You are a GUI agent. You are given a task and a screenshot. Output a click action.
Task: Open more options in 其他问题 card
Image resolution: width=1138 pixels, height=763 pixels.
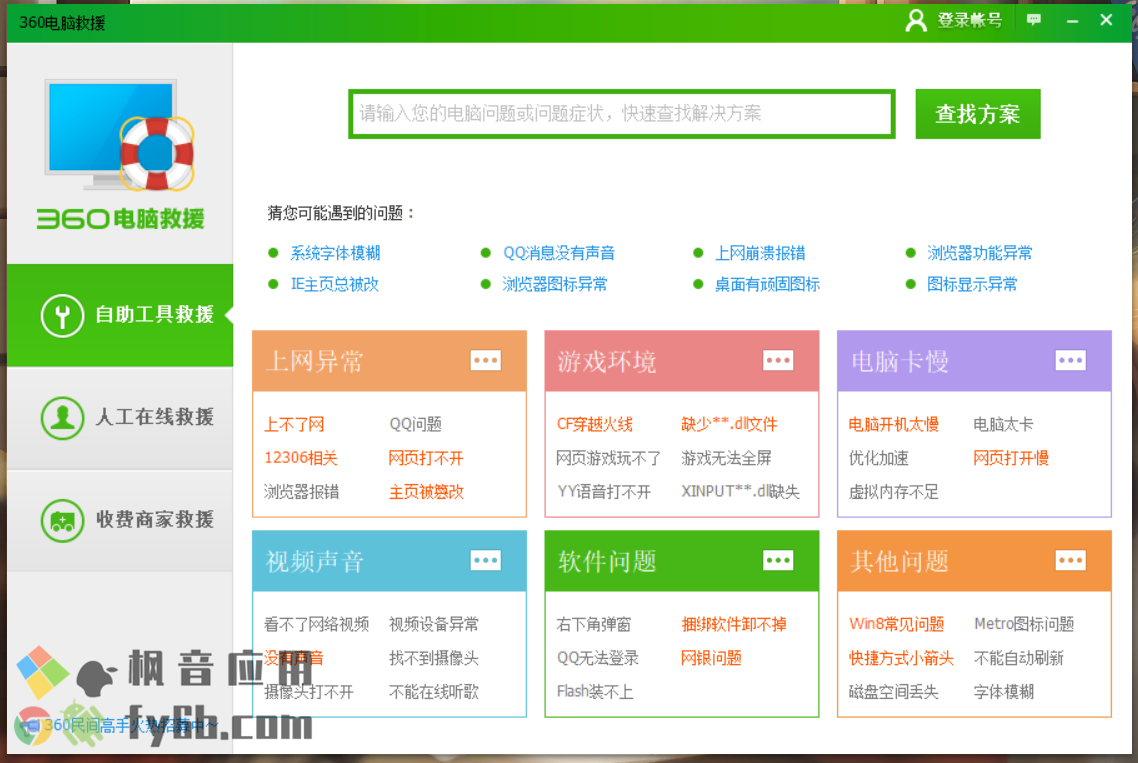coord(1071,560)
